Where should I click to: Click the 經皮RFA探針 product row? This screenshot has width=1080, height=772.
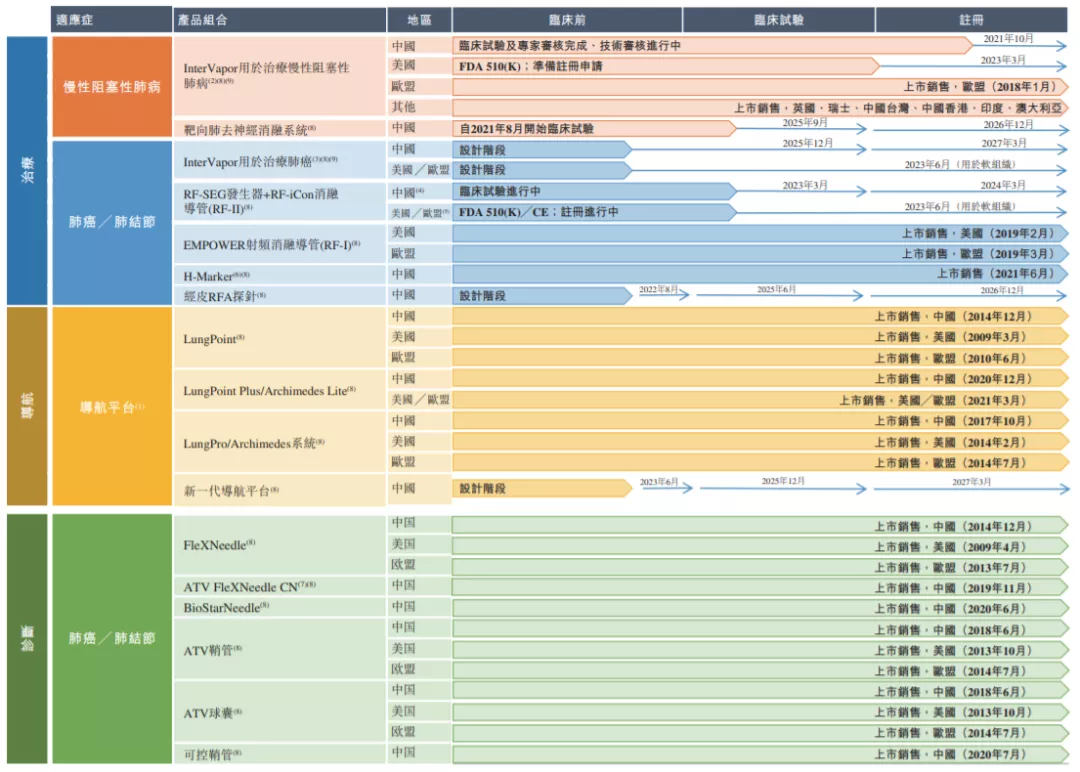[280, 295]
